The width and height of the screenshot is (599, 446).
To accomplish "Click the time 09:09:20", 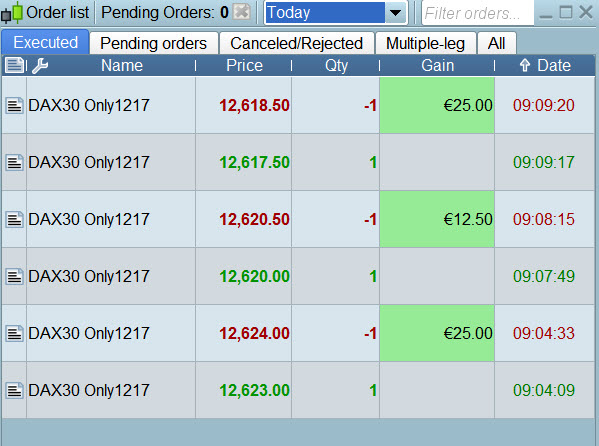I will tap(544, 105).
